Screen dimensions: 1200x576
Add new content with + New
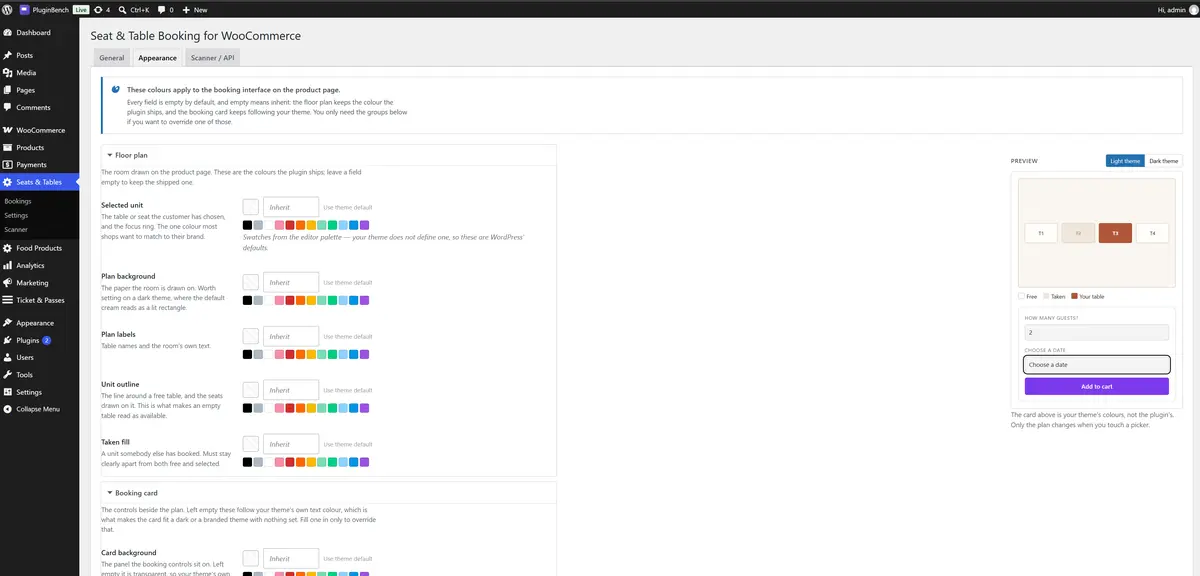click(195, 9)
